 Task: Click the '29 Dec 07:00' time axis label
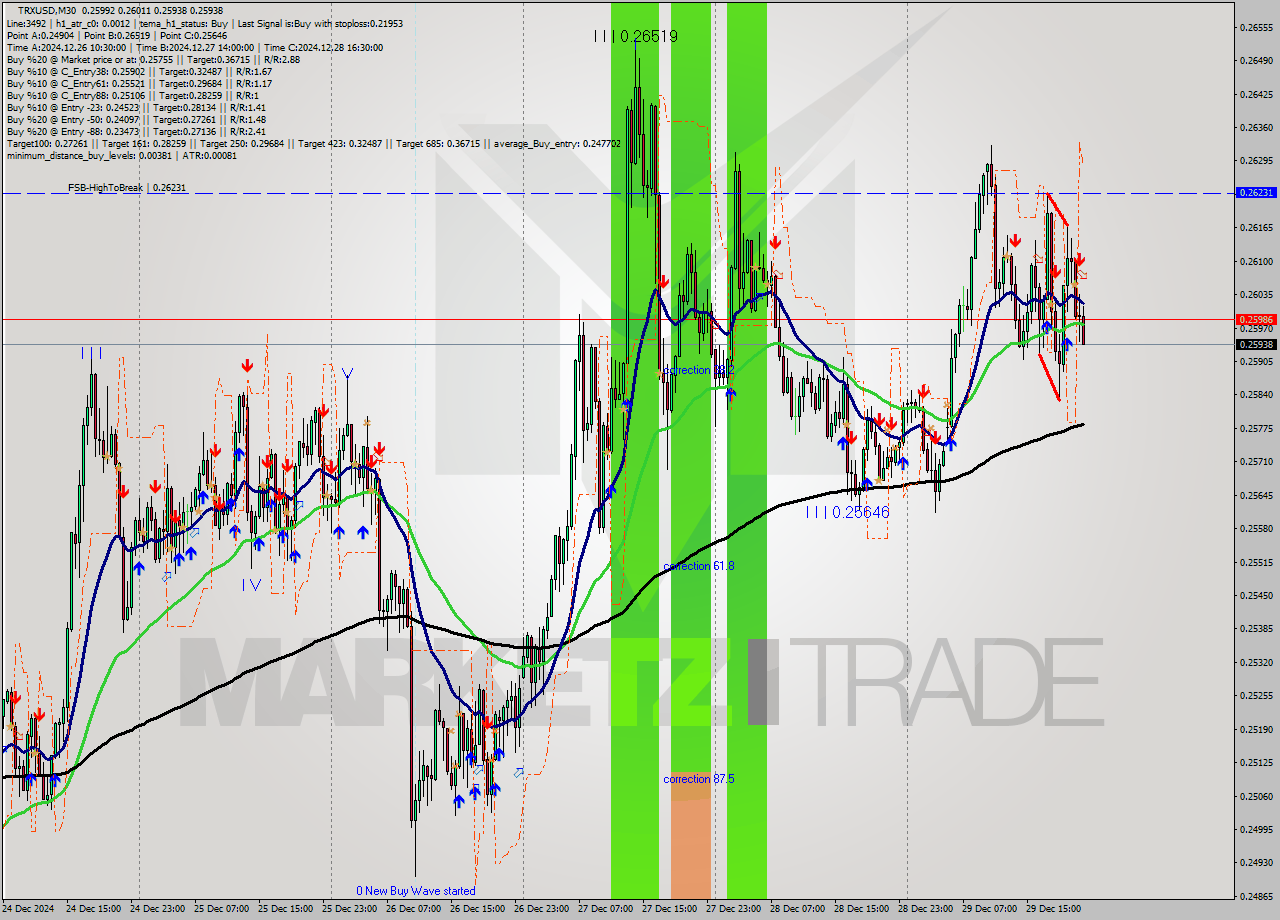pyautogui.click(x=989, y=909)
